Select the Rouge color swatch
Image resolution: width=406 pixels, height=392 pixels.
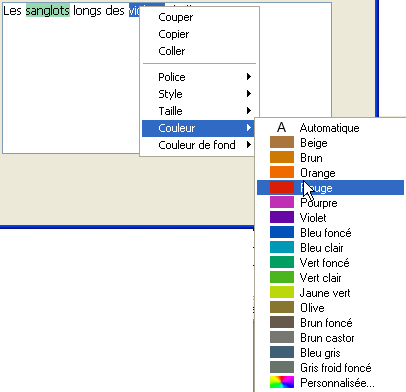pos(282,187)
